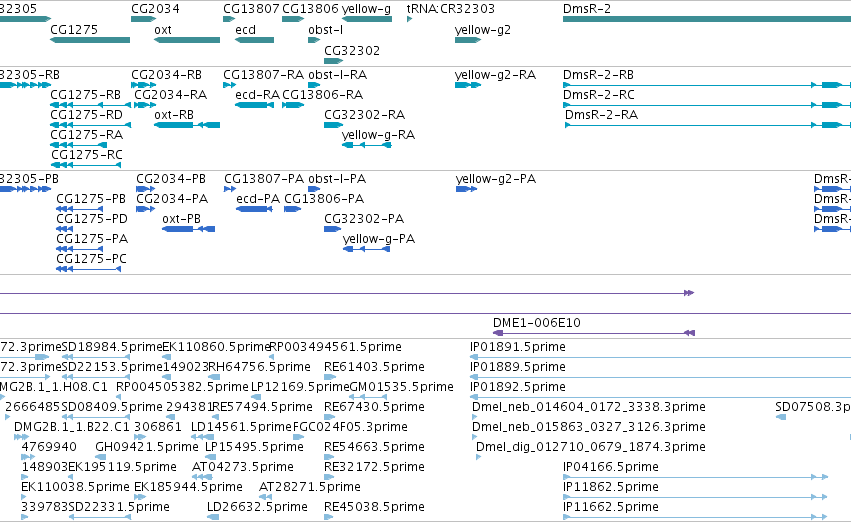The width and height of the screenshot is (851, 522).
Task: Select the CG13806-RA transcript label
Action: [322, 94]
